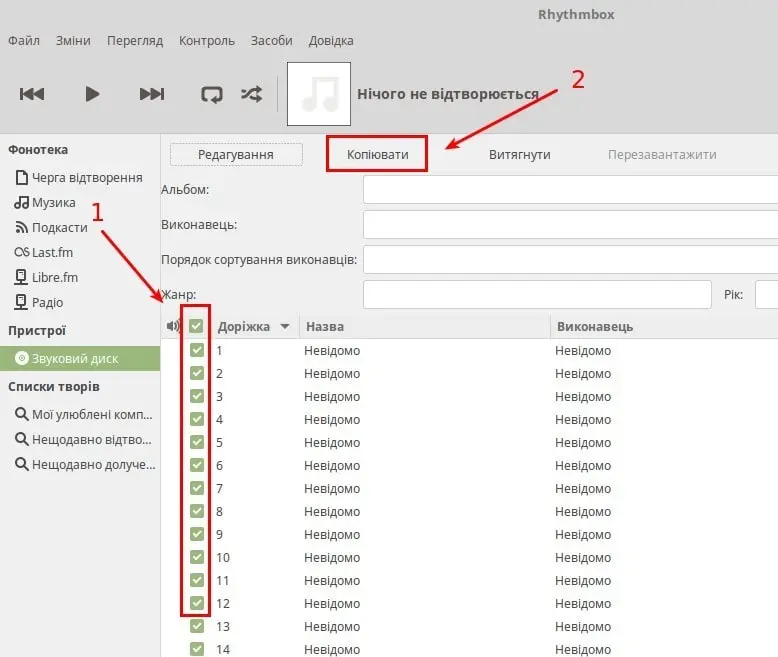Click track number 12
This screenshot has width=778, height=657.
(x=223, y=603)
